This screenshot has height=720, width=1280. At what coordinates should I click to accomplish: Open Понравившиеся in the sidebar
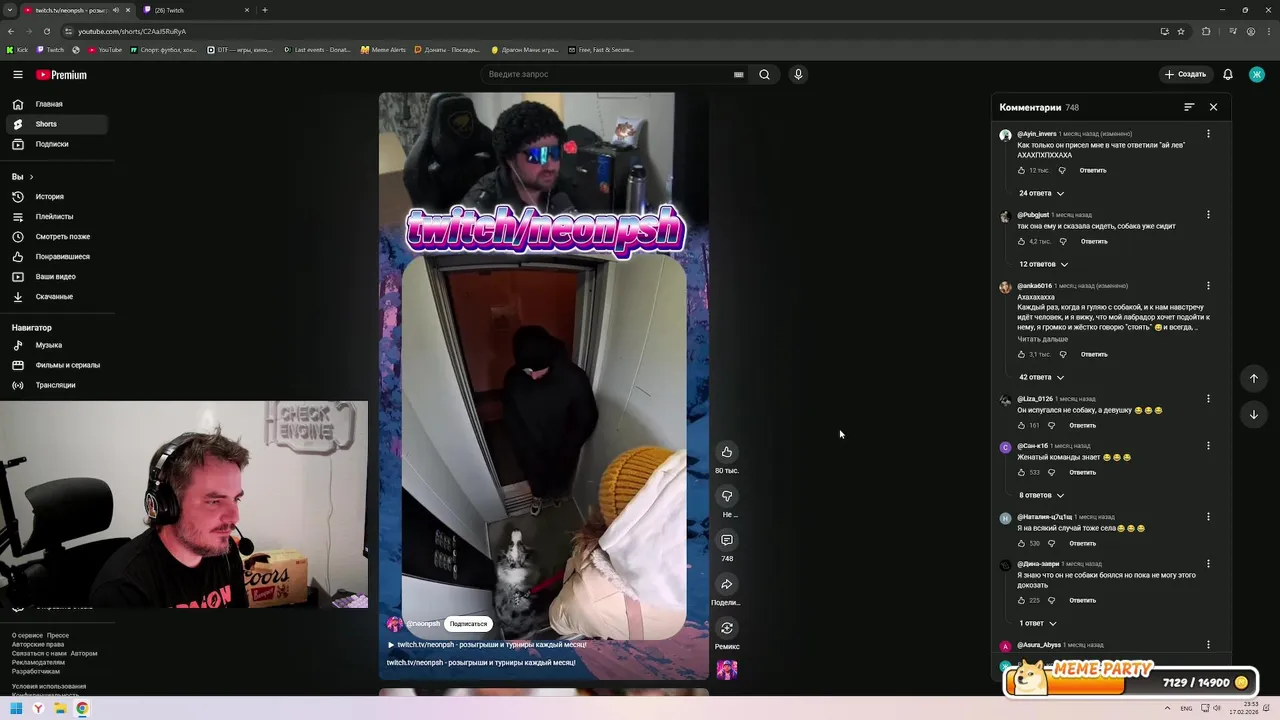coord(56,257)
